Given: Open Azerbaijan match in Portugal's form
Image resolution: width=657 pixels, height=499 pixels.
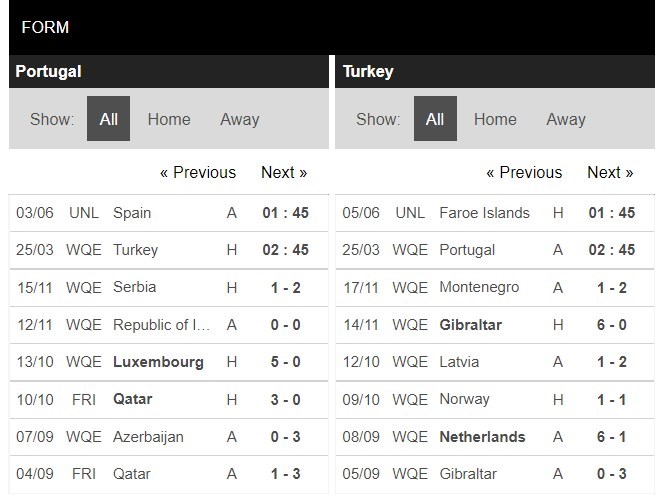Looking at the screenshot, I should pos(168,437).
